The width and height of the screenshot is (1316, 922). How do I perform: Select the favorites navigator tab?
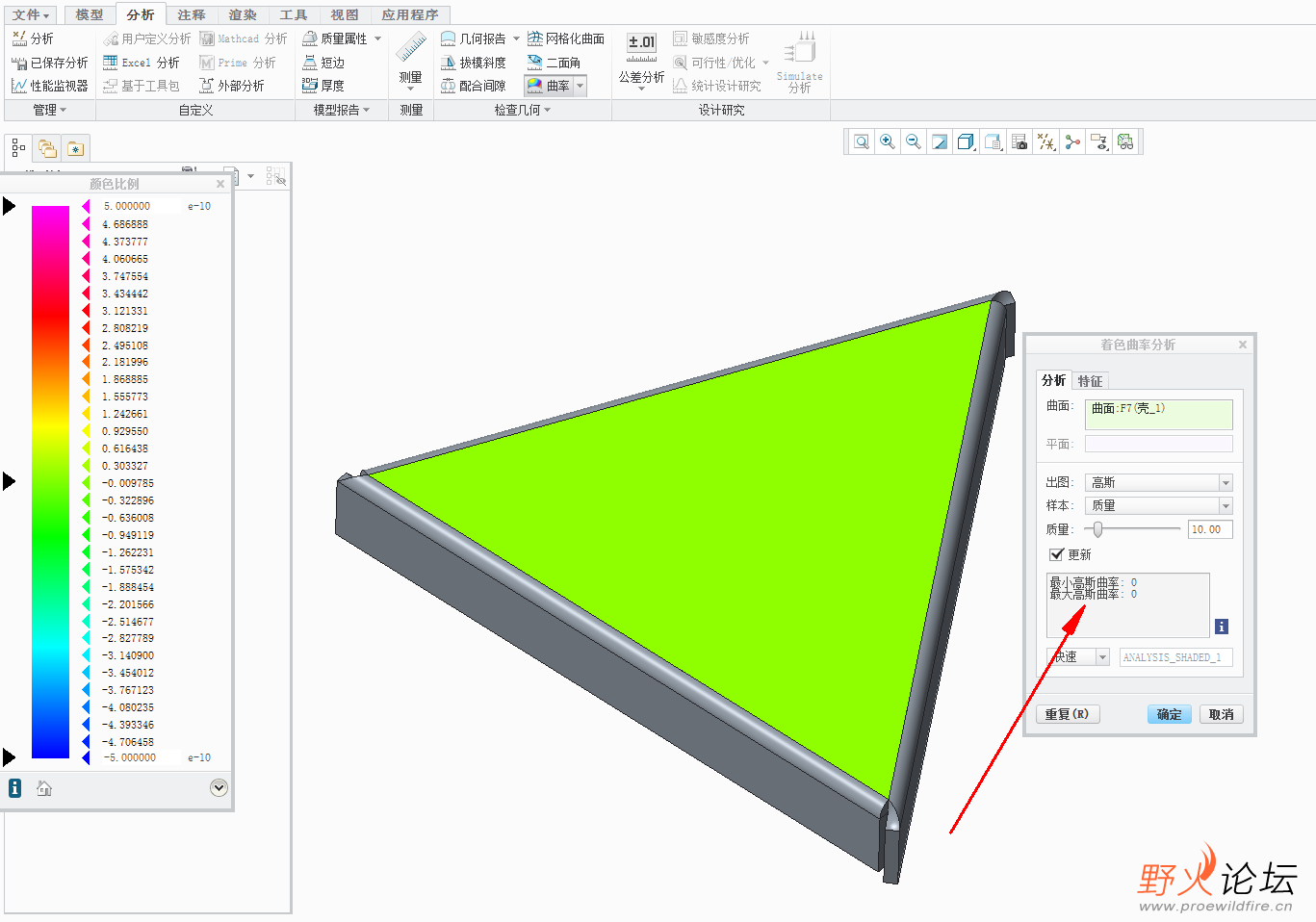click(75, 148)
